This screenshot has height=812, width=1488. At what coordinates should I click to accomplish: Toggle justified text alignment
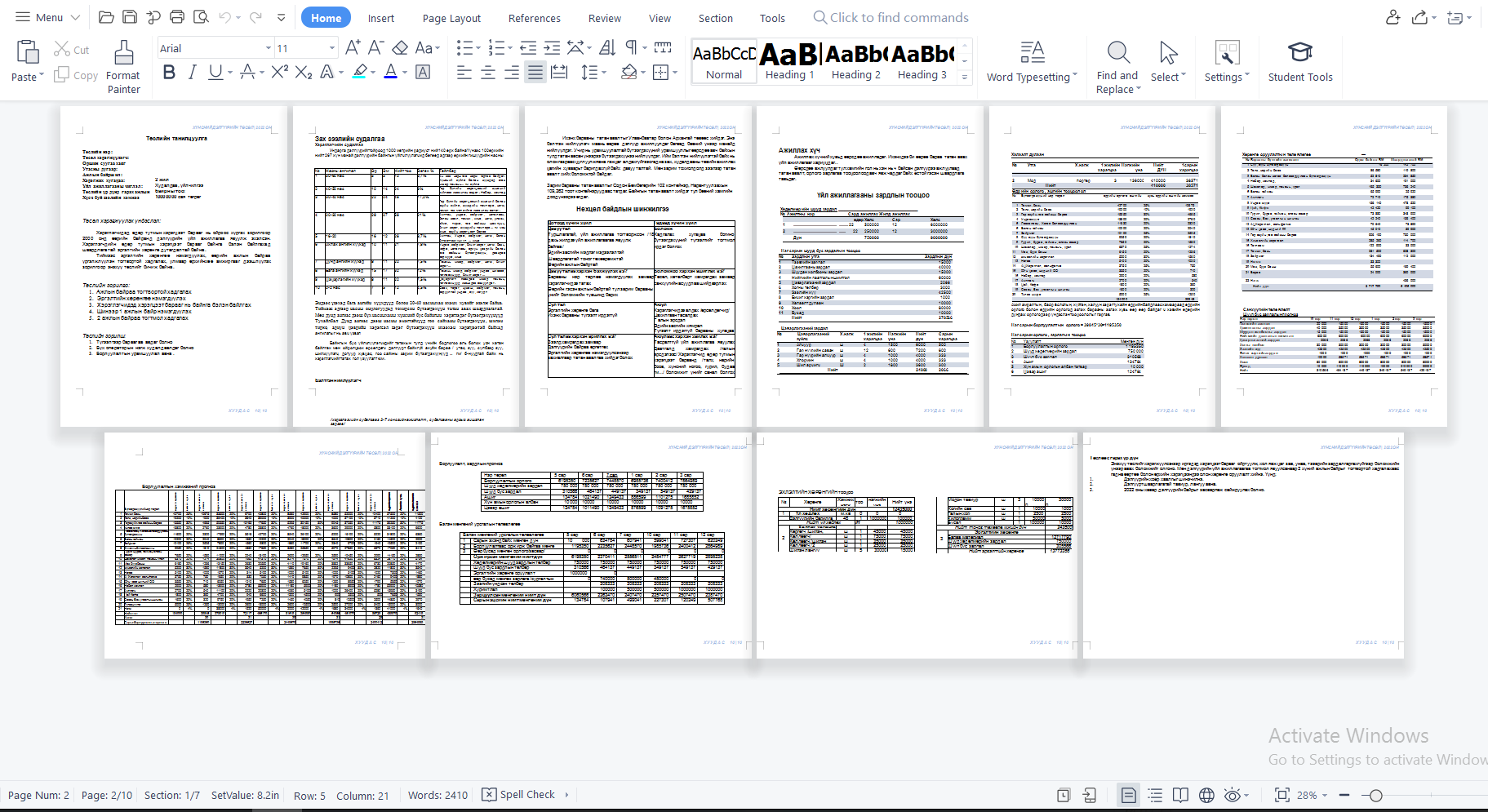(535, 73)
